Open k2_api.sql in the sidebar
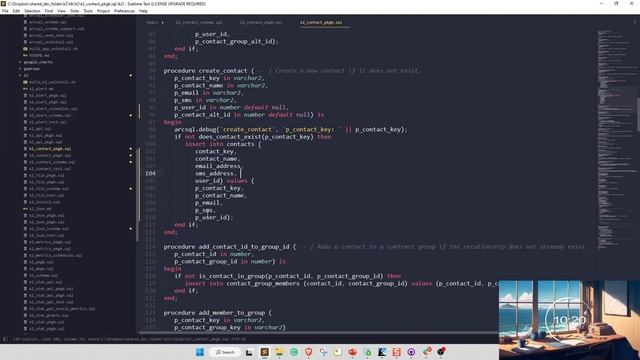The image size is (640, 360). coord(40,129)
